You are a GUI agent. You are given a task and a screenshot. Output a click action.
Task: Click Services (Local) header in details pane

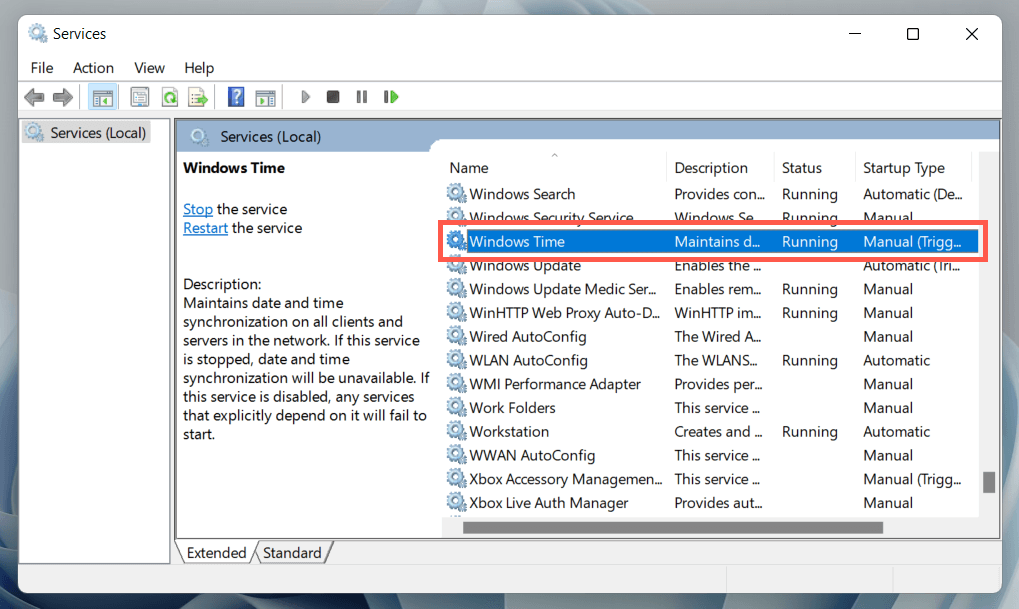[x=270, y=136]
